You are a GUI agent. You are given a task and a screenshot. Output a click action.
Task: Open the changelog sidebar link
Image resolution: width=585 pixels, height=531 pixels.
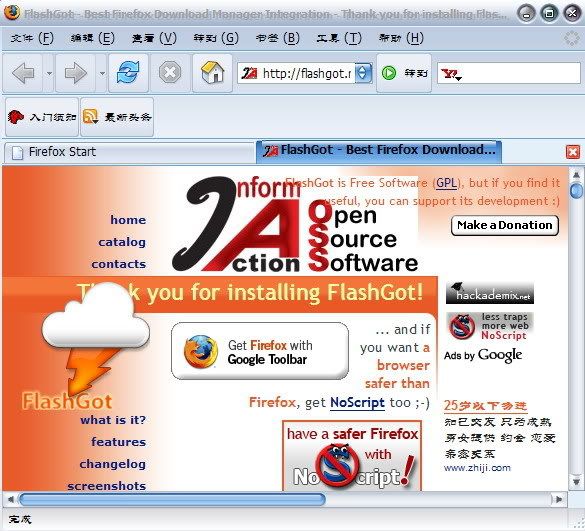[x=112, y=464]
